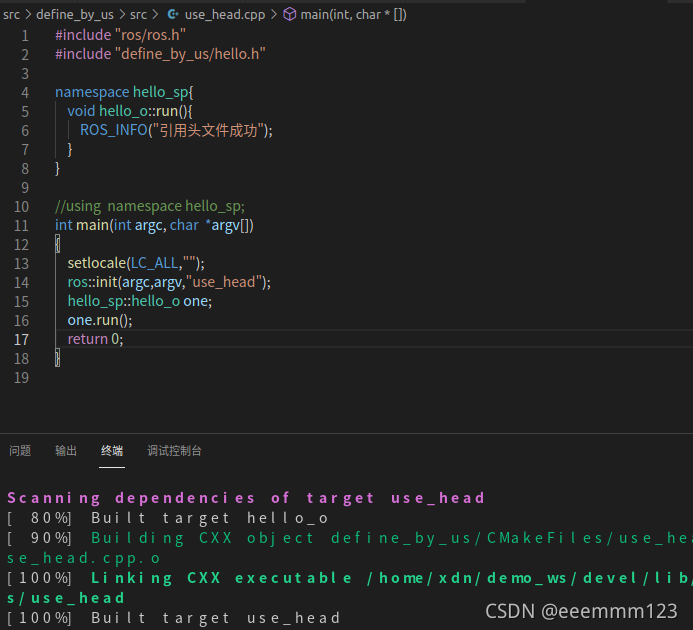Click the 'one.run();' statement
This screenshot has width=693, height=630.
pyautogui.click(x=100, y=320)
